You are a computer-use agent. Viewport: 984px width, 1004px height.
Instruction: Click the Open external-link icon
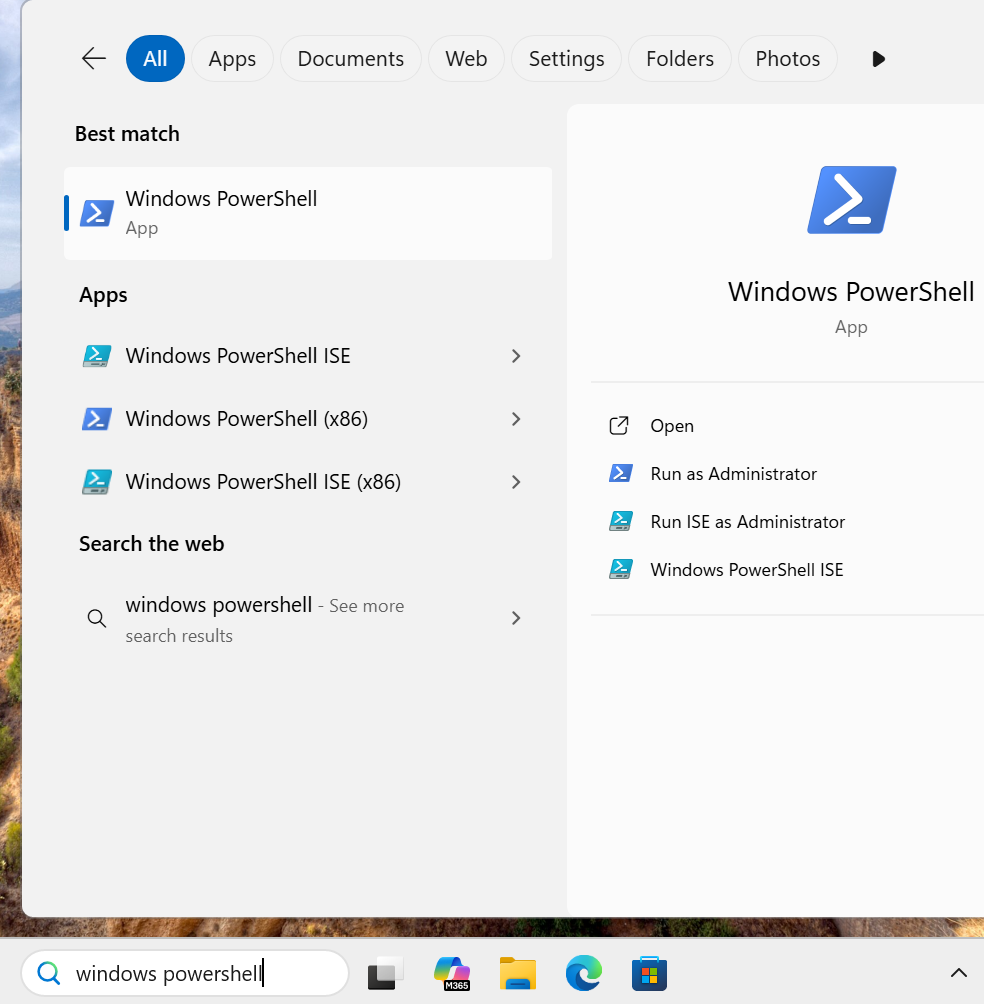click(x=619, y=426)
